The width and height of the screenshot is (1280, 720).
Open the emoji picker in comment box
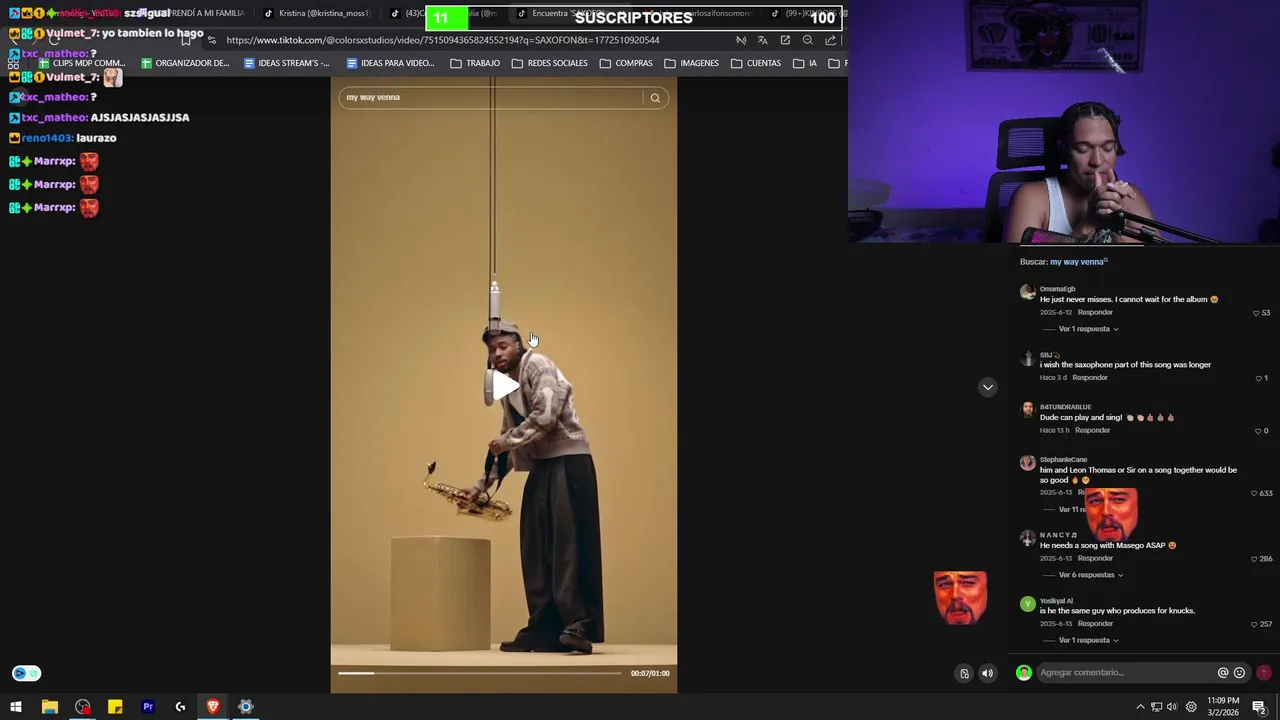click(1239, 673)
